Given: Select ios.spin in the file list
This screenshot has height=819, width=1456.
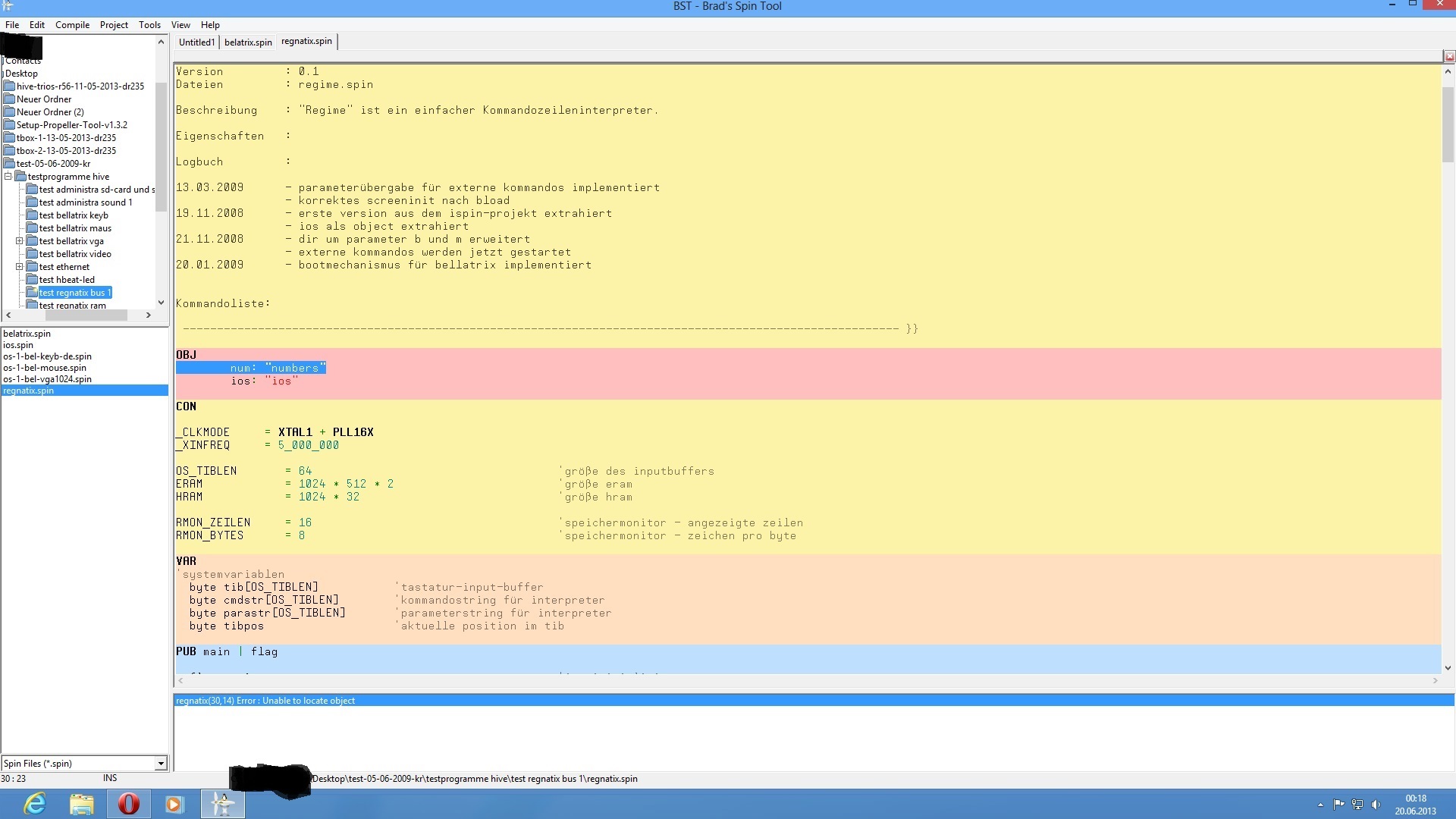Looking at the screenshot, I should click(18, 345).
